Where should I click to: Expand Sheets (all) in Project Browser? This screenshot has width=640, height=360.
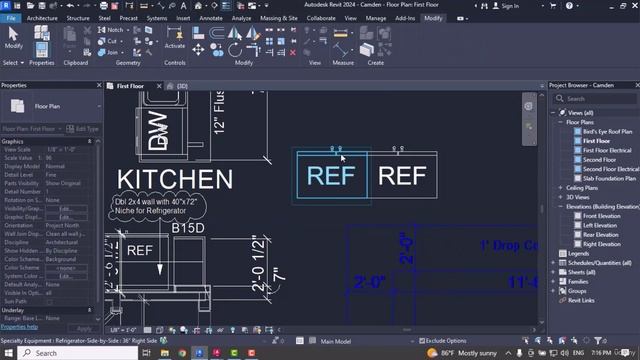point(553,272)
